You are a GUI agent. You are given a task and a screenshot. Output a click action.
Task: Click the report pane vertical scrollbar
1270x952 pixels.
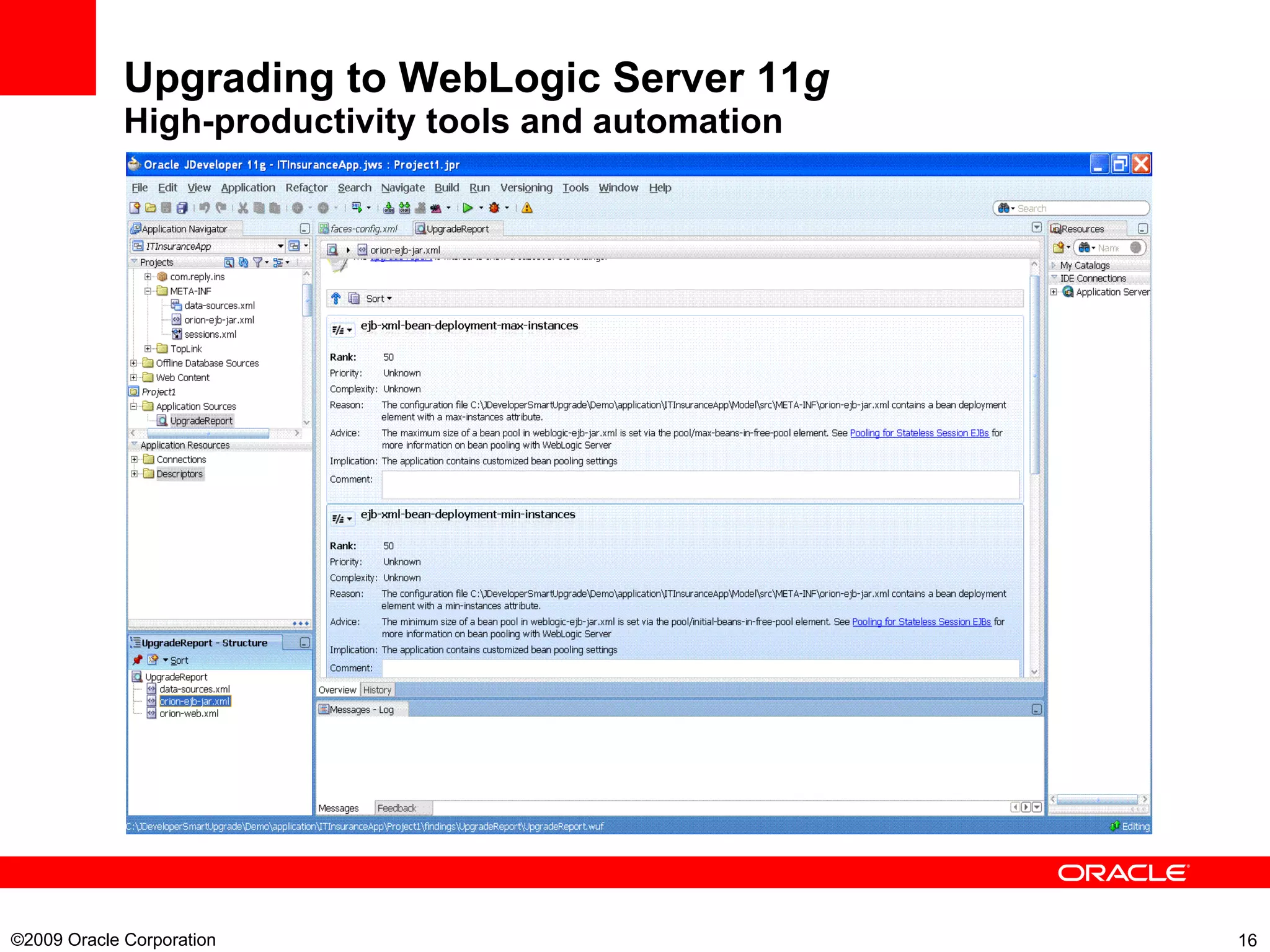(x=1034, y=375)
